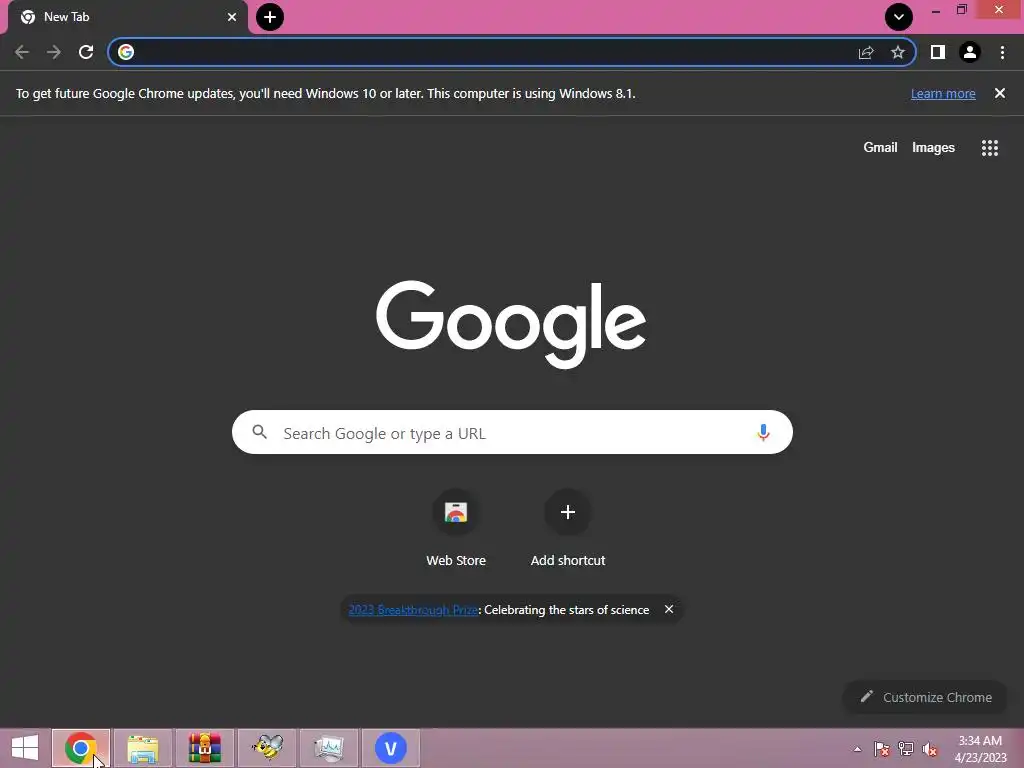
Task: Open File Explorer from the taskbar
Action: pos(143,748)
